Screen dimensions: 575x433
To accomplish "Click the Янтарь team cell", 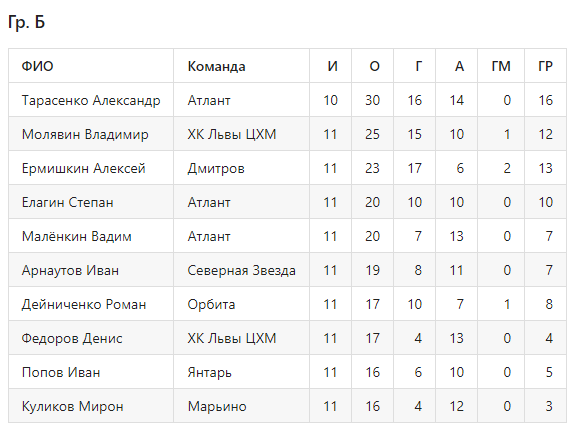I will click(209, 373).
